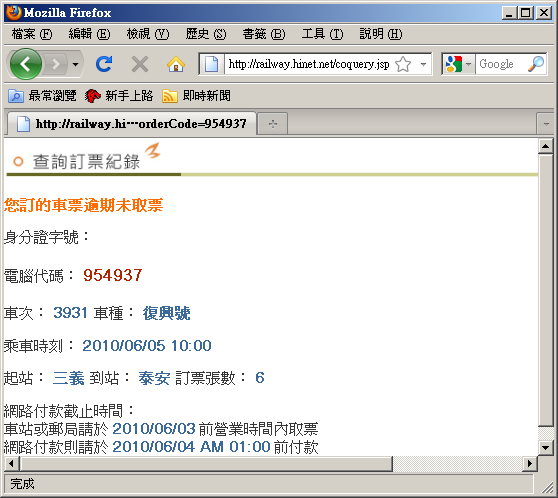Viewport: 558px width, 498px height.
Task: Click the grey Stop loading X icon
Action: click(140, 64)
